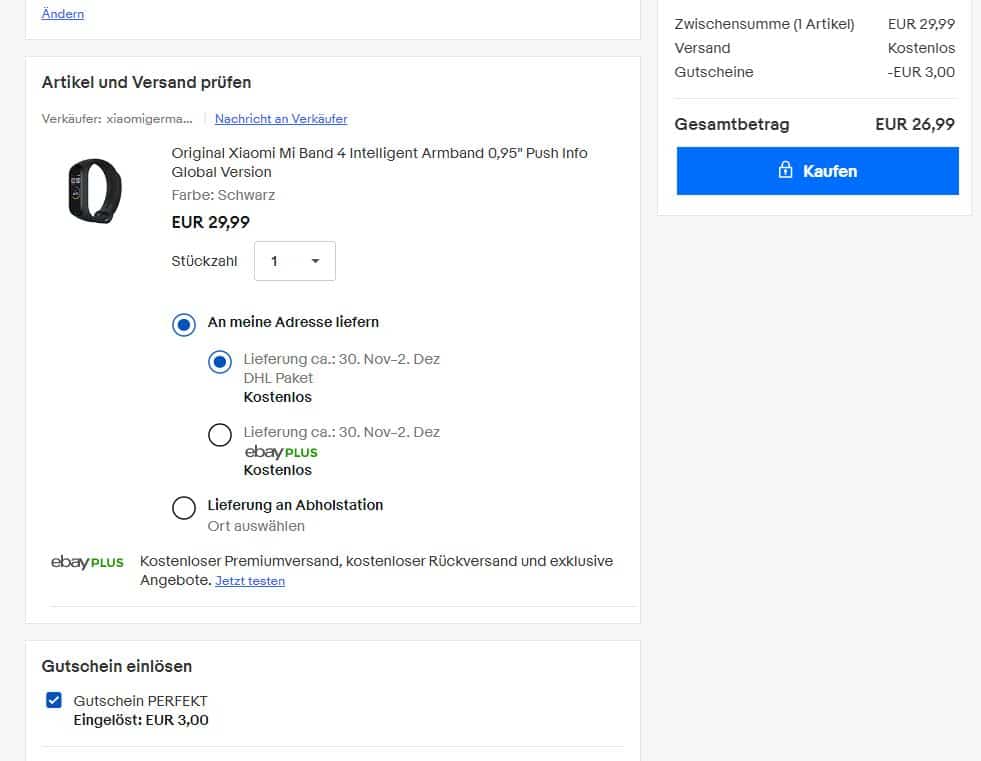Choose the DHL Paket delivery option
The image size is (981, 761).
tap(220, 362)
